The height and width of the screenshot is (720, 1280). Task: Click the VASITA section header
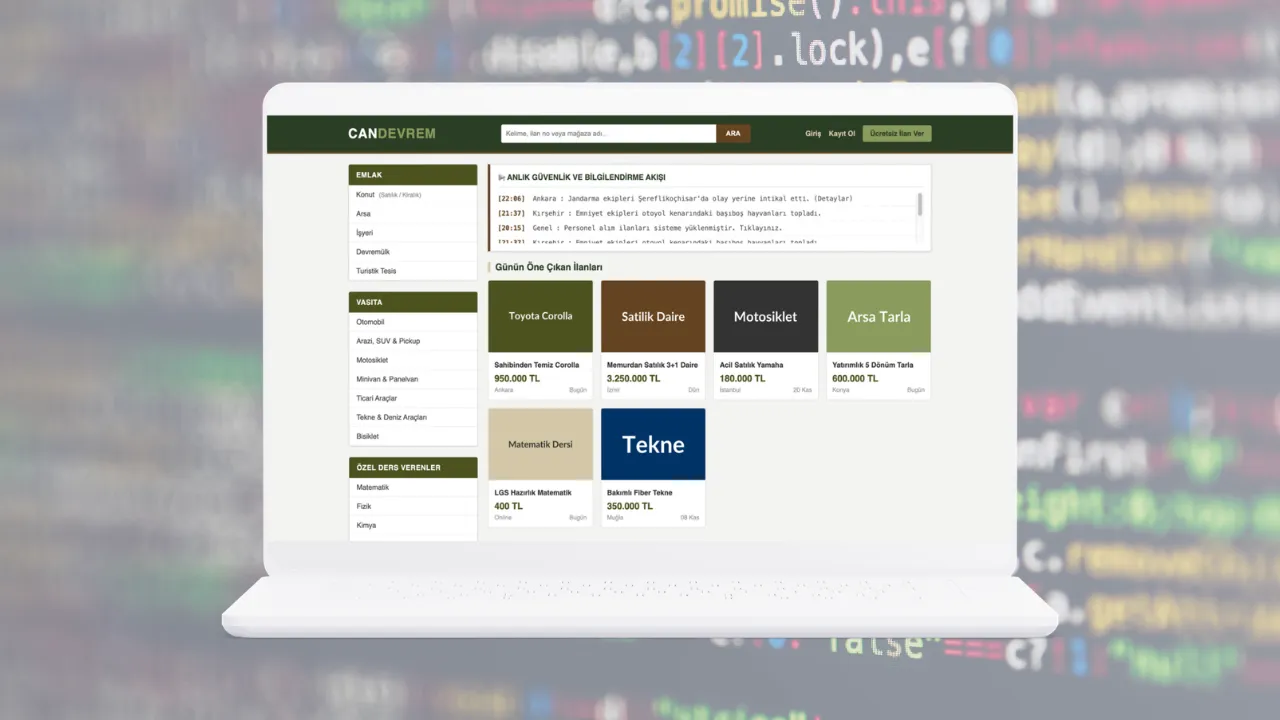pos(413,302)
